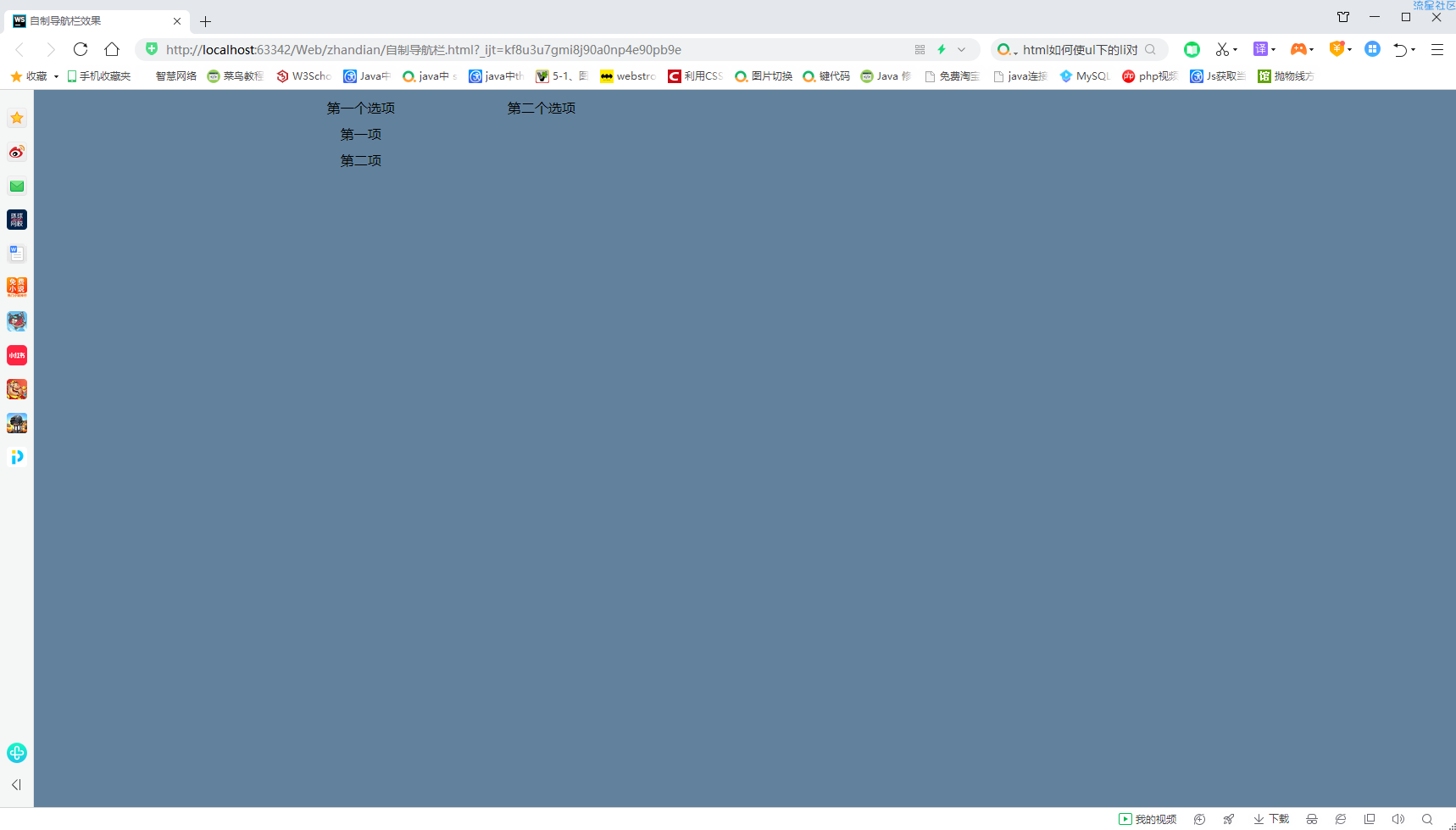Open MySQL bookmark
Screen dimensions: 1456x830
click(1085, 76)
